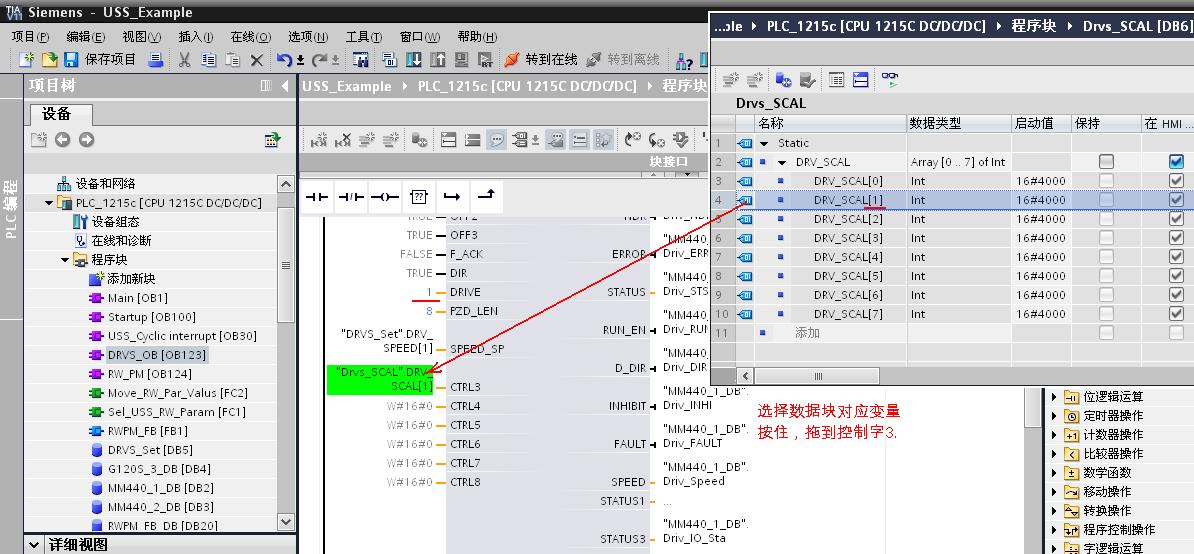Image resolution: width=1194 pixels, height=554 pixels.
Task: Toggle HMI checkbox for DRV_SCAL[7] row
Action: [1176, 314]
